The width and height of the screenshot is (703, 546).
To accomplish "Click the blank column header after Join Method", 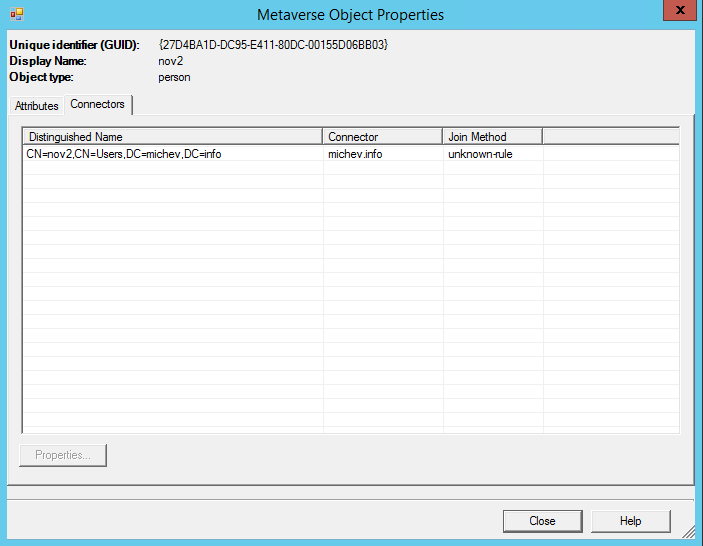I will pos(610,137).
